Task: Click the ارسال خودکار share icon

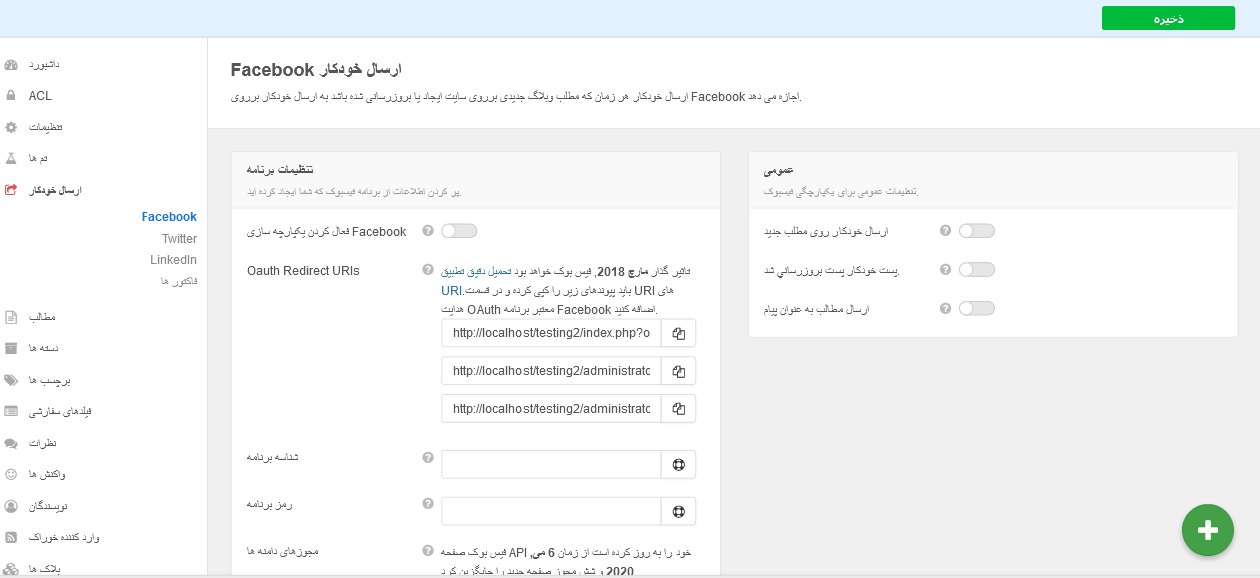Action: point(11,190)
